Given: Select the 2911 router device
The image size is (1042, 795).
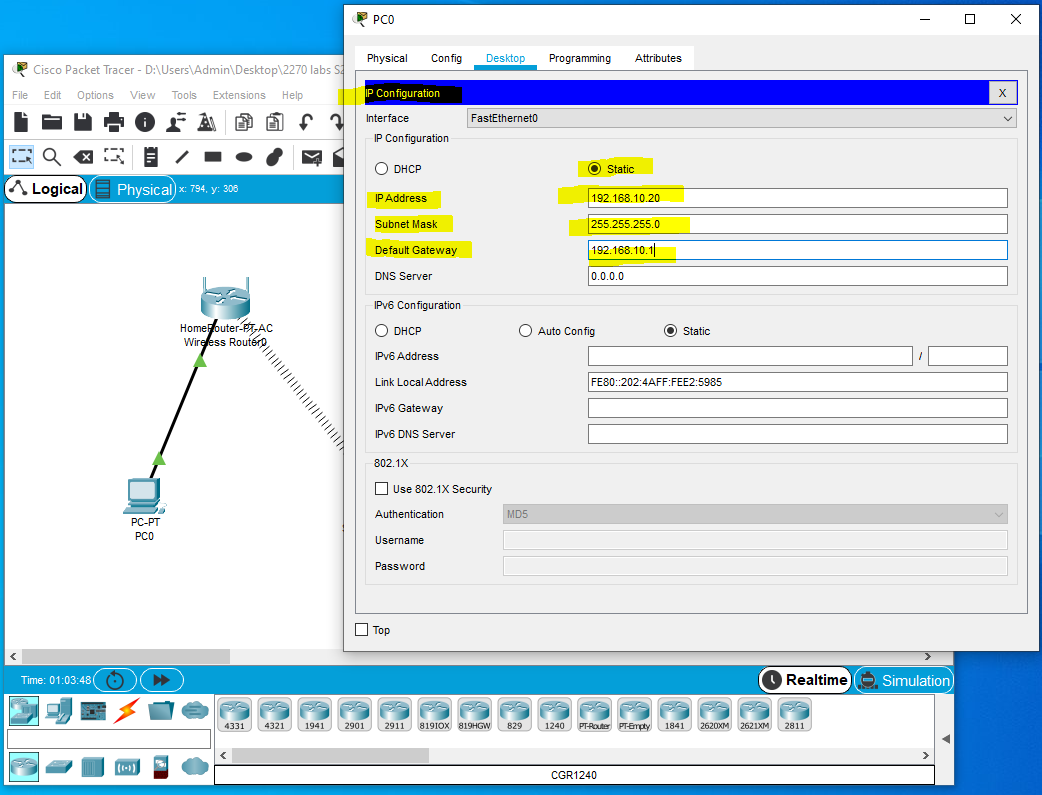Looking at the screenshot, I should click(394, 714).
